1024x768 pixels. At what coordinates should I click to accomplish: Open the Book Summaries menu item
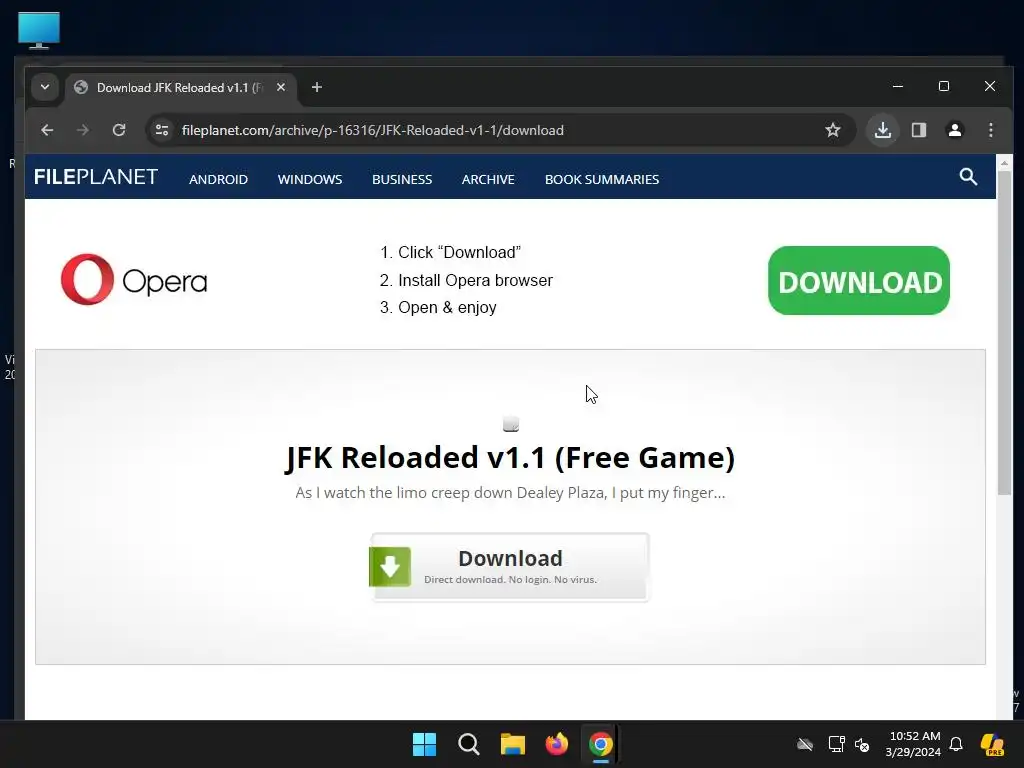pyautogui.click(x=601, y=179)
